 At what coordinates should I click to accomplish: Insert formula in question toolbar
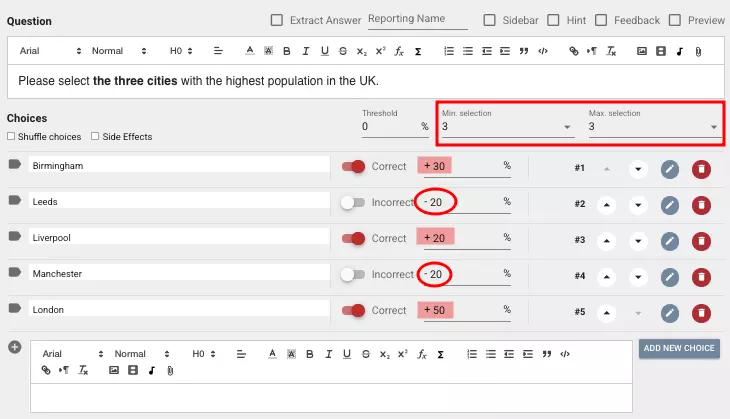tap(399, 51)
